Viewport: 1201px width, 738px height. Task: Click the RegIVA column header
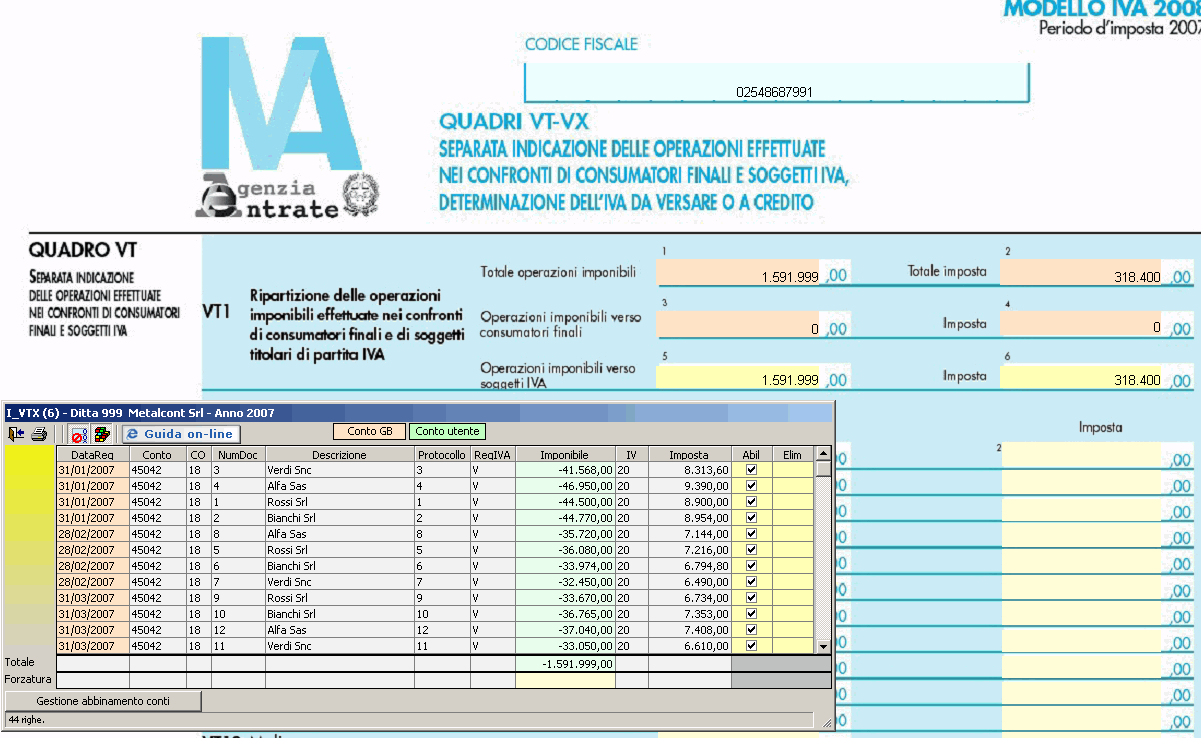tap(493, 454)
